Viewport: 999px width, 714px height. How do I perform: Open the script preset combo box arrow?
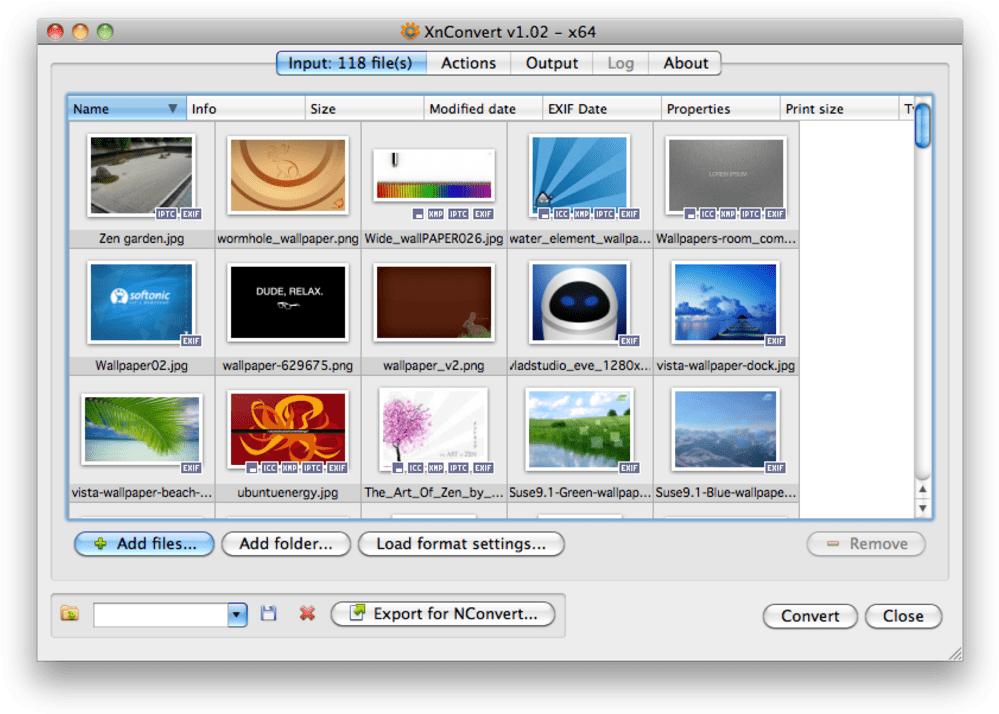[237, 615]
